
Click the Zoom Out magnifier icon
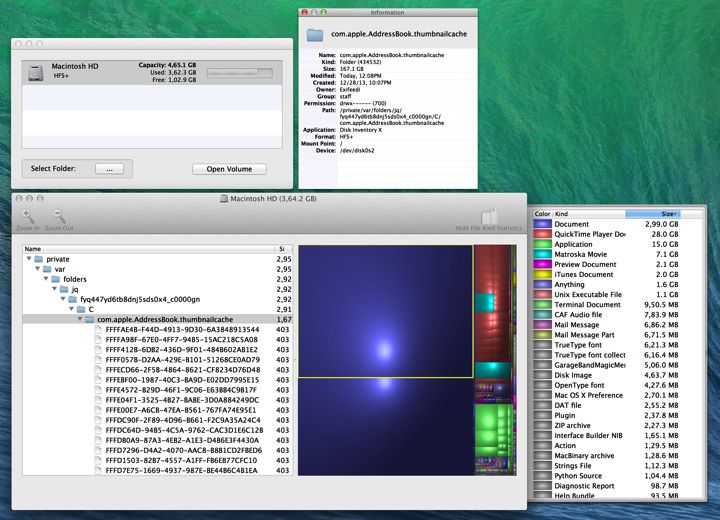pos(58,215)
